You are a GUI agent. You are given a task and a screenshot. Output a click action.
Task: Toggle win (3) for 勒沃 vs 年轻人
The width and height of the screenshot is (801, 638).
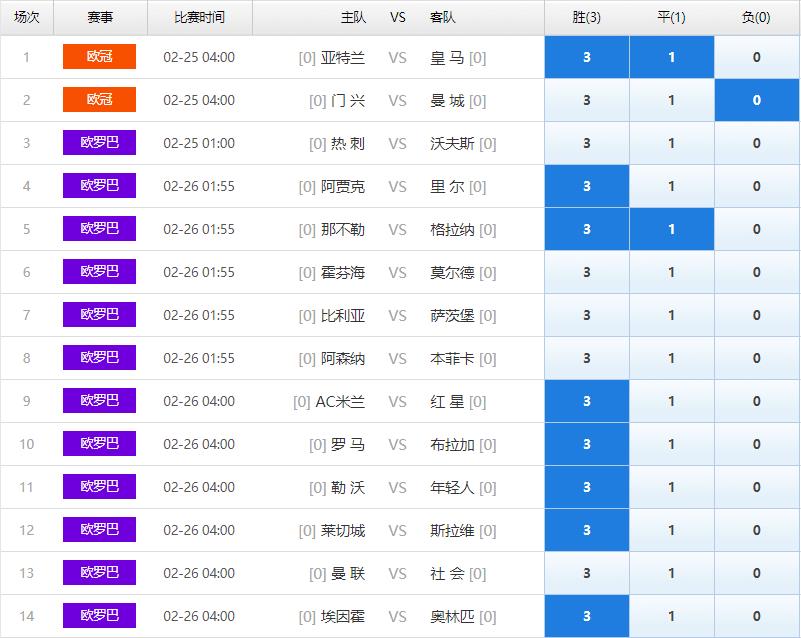(x=587, y=487)
